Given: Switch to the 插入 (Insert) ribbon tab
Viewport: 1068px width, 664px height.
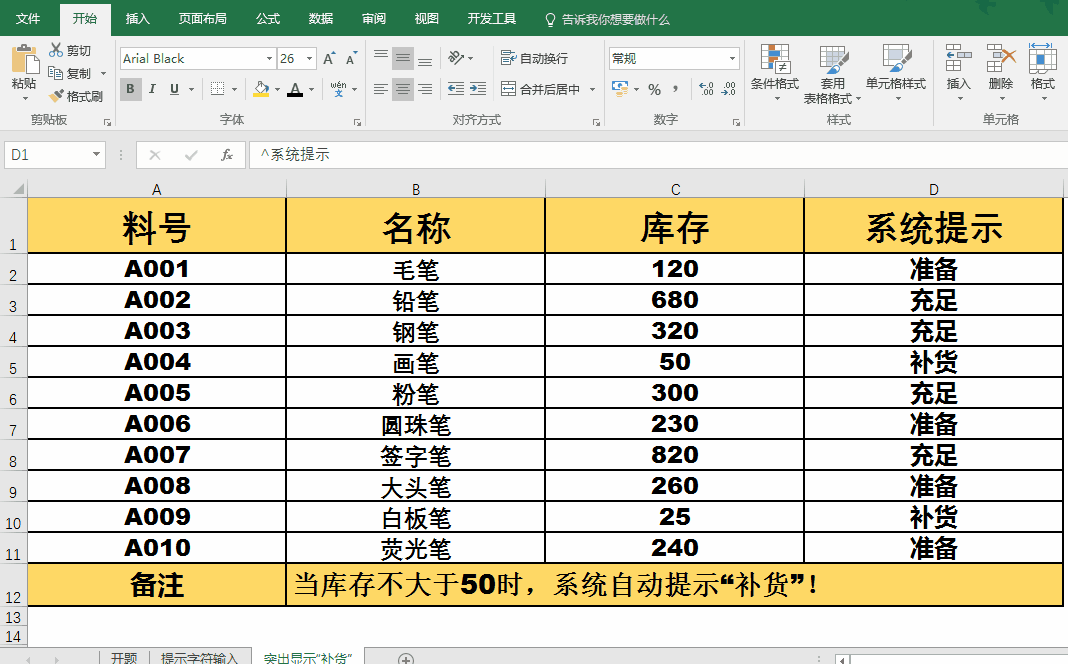Looking at the screenshot, I should click(138, 19).
